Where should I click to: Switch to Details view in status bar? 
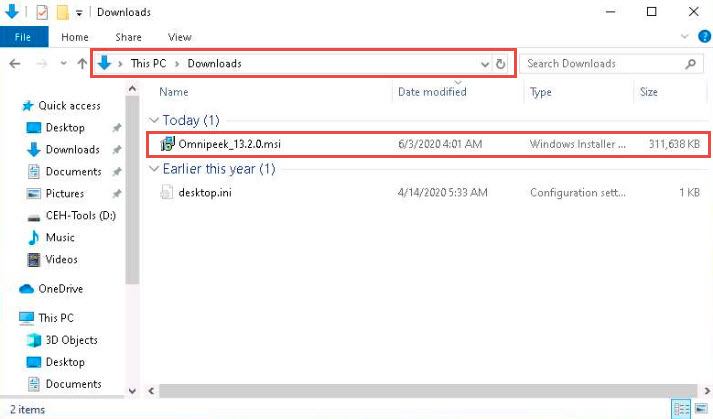(681, 409)
